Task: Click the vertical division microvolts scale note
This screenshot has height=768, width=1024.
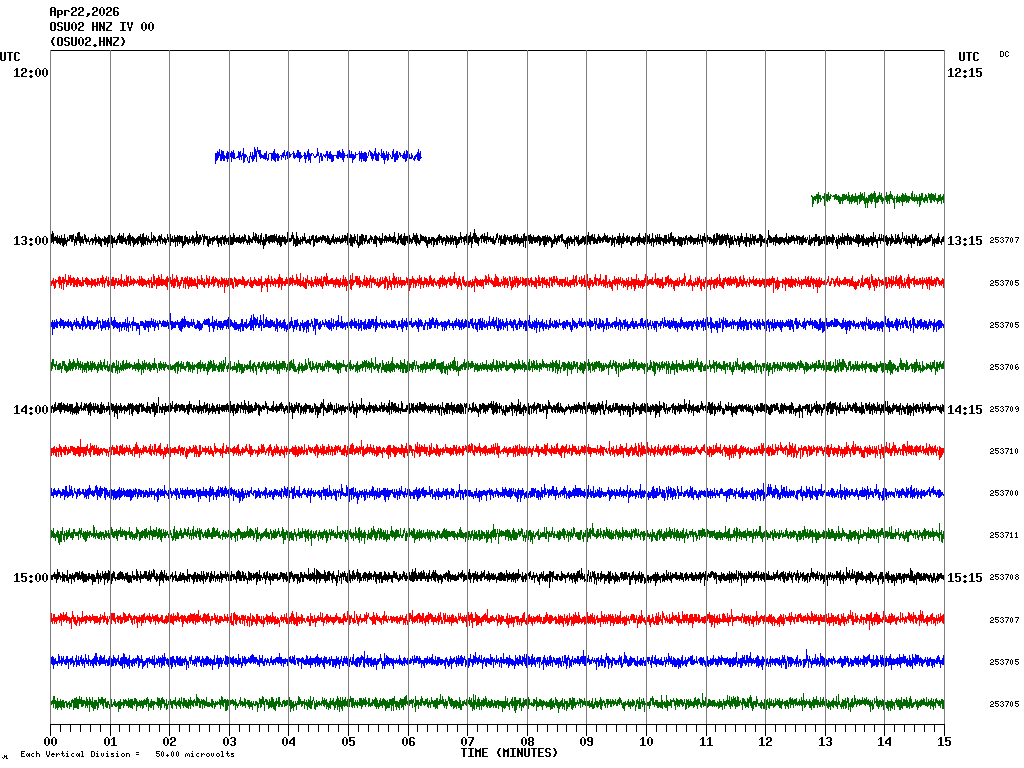Action: coord(127,755)
